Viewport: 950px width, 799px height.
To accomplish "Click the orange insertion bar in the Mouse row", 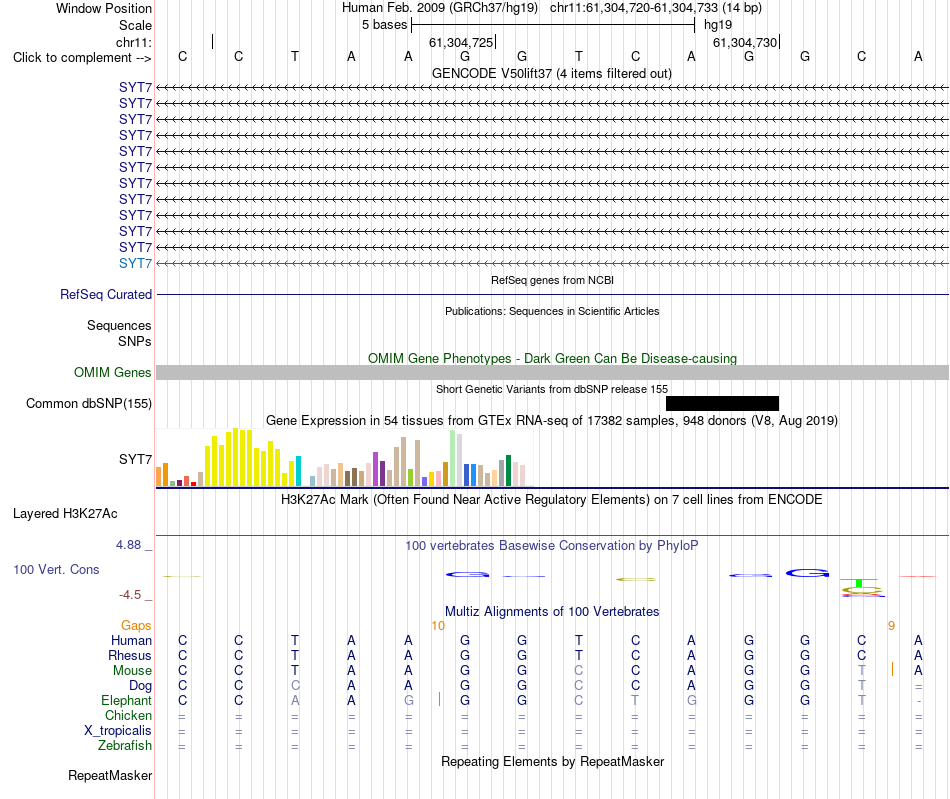I will point(892,669).
